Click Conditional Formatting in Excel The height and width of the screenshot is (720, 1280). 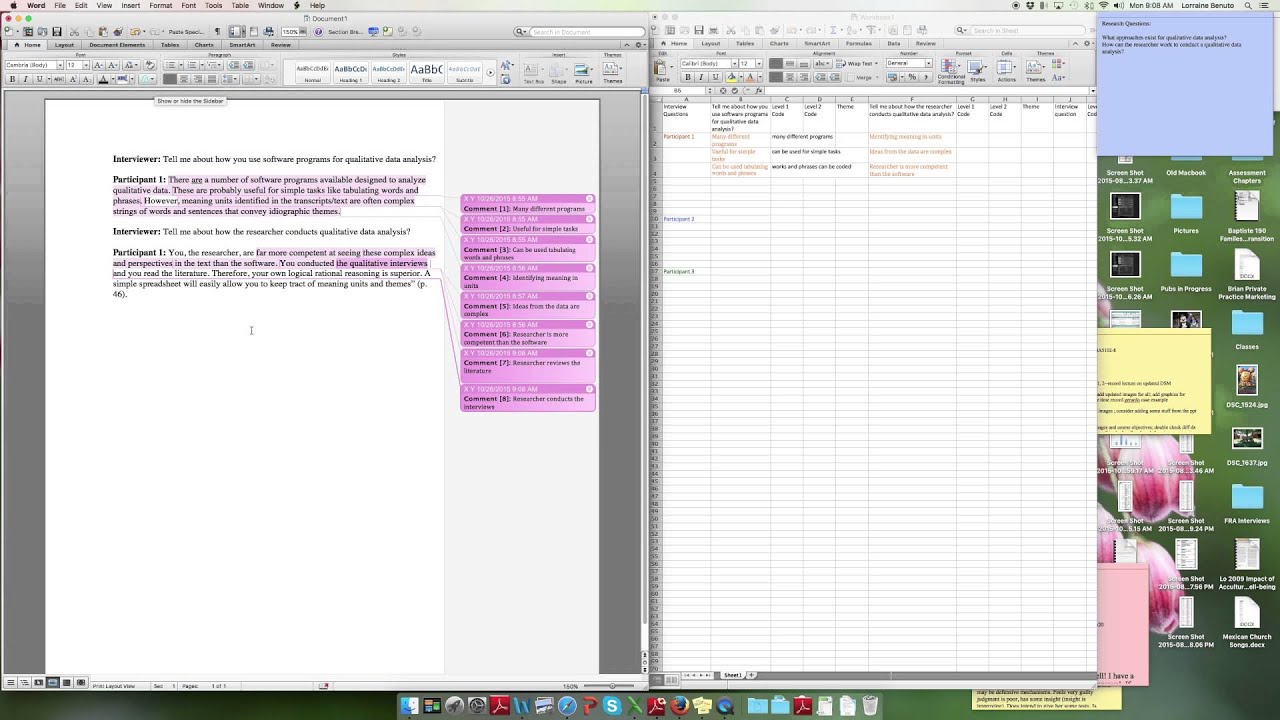tap(951, 70)
